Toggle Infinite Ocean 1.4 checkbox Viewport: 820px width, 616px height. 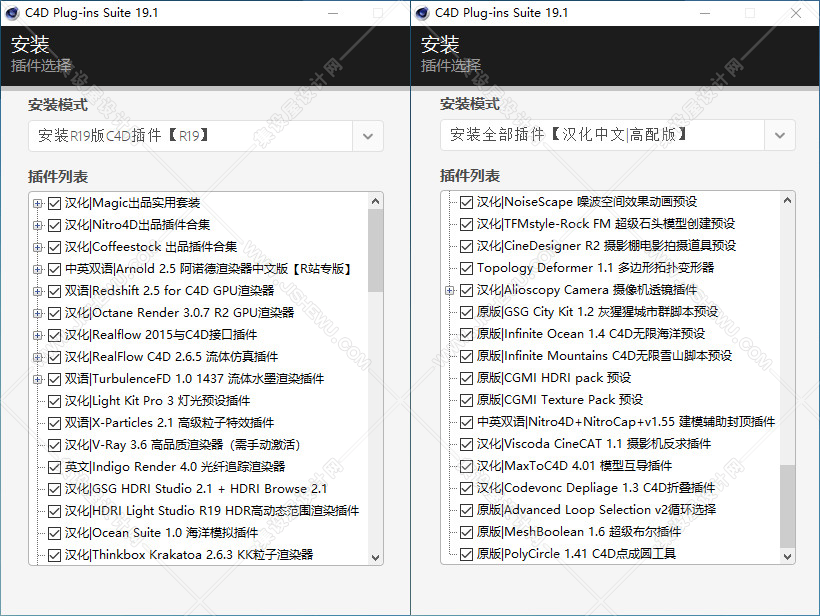click(466, 334)
